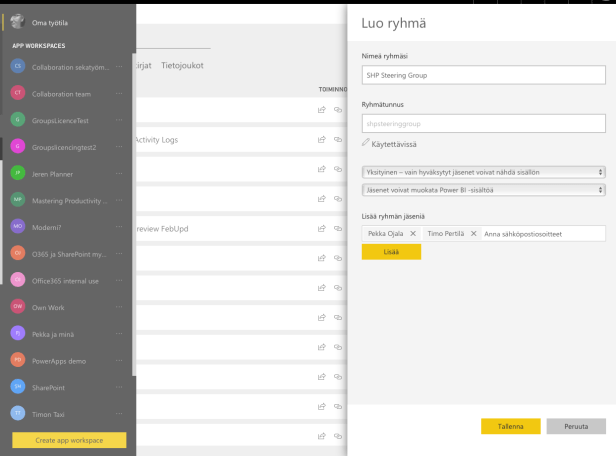Select Collaboration team workspace avatar CT
This screenshot has height=456, width=616.
tap(18, 93)
